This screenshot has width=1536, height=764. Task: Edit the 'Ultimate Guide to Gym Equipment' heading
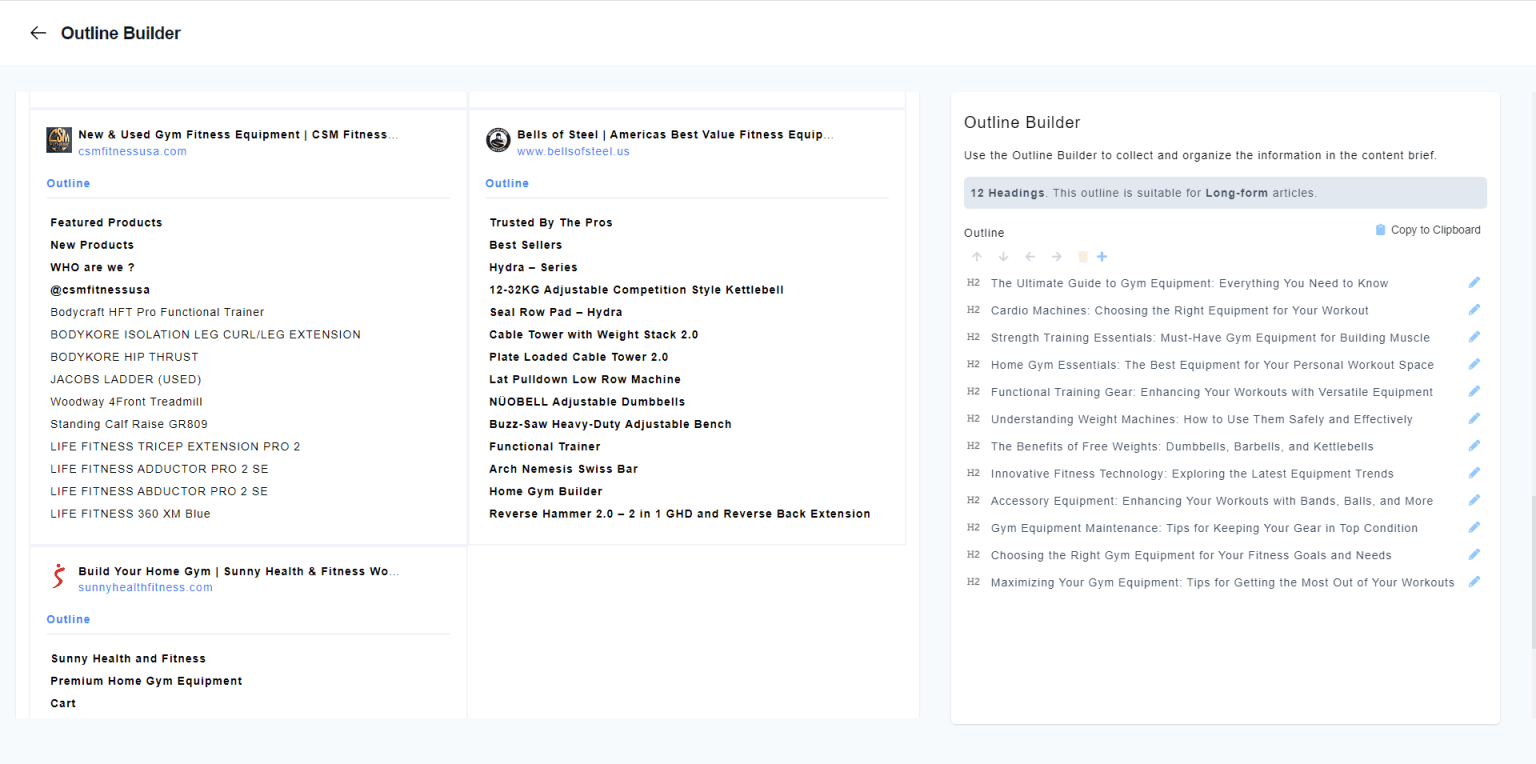tap(1474, 283)
